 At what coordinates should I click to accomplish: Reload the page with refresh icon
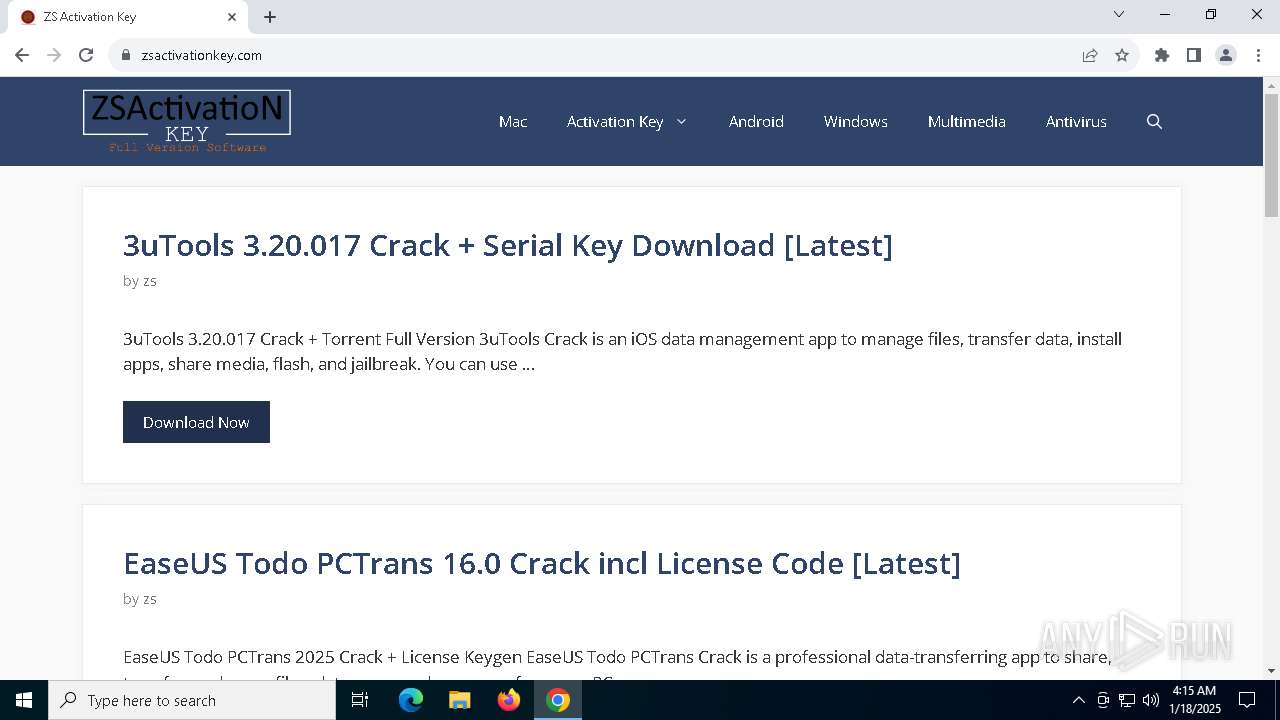86,55
